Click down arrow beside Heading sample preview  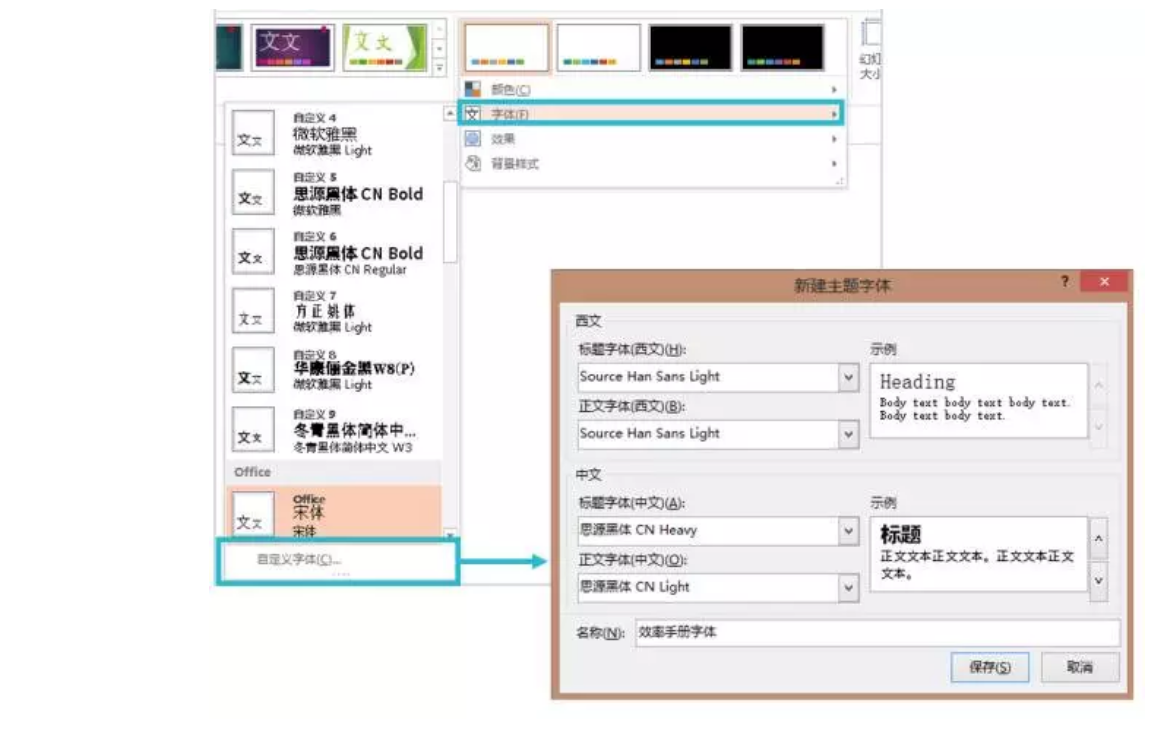click(x=1098, y=427)
